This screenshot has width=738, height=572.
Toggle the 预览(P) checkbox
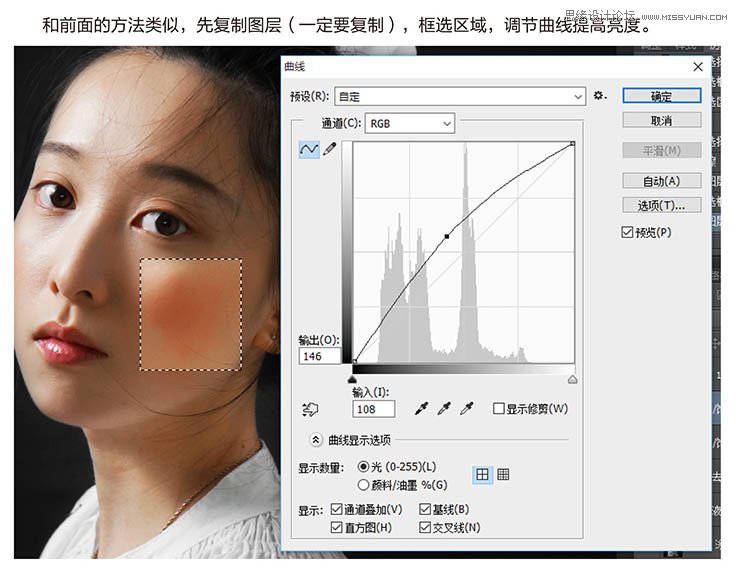tap(627, 232)
